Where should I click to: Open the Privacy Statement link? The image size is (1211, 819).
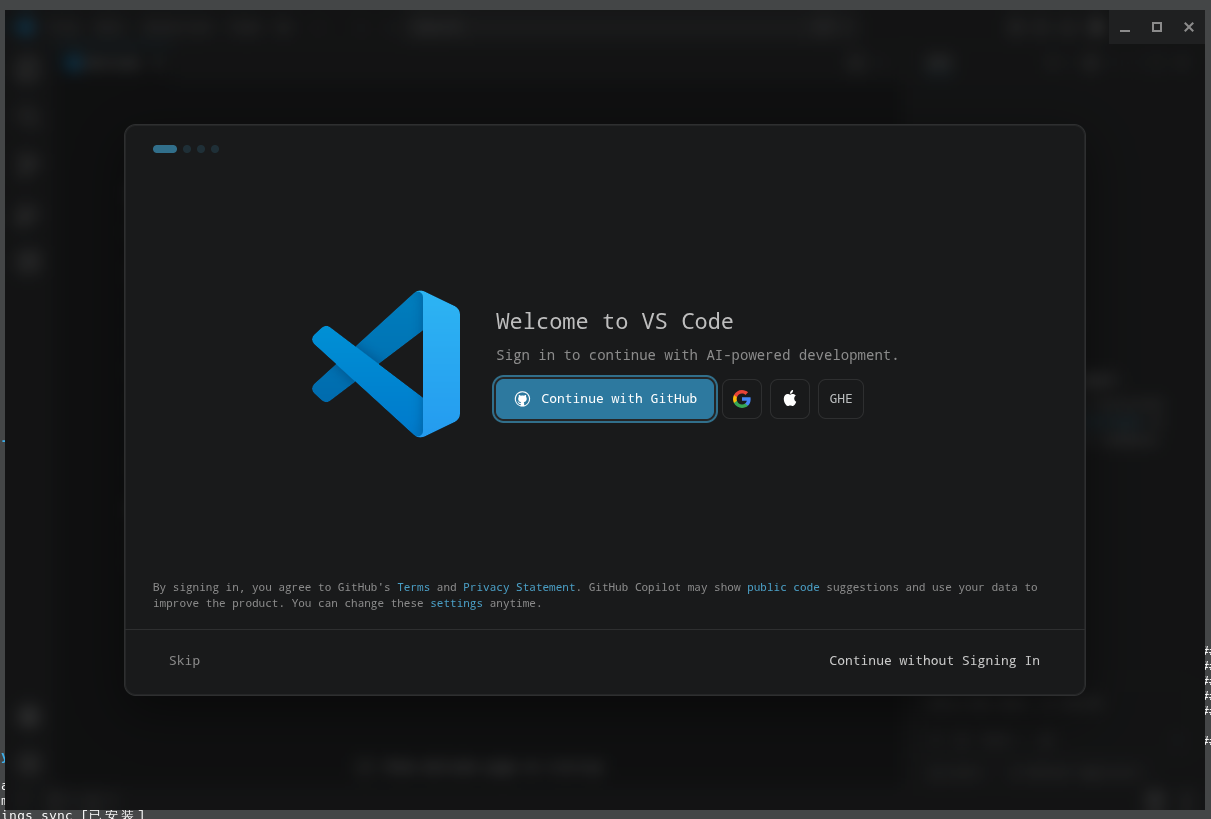(x=519, y=587)
